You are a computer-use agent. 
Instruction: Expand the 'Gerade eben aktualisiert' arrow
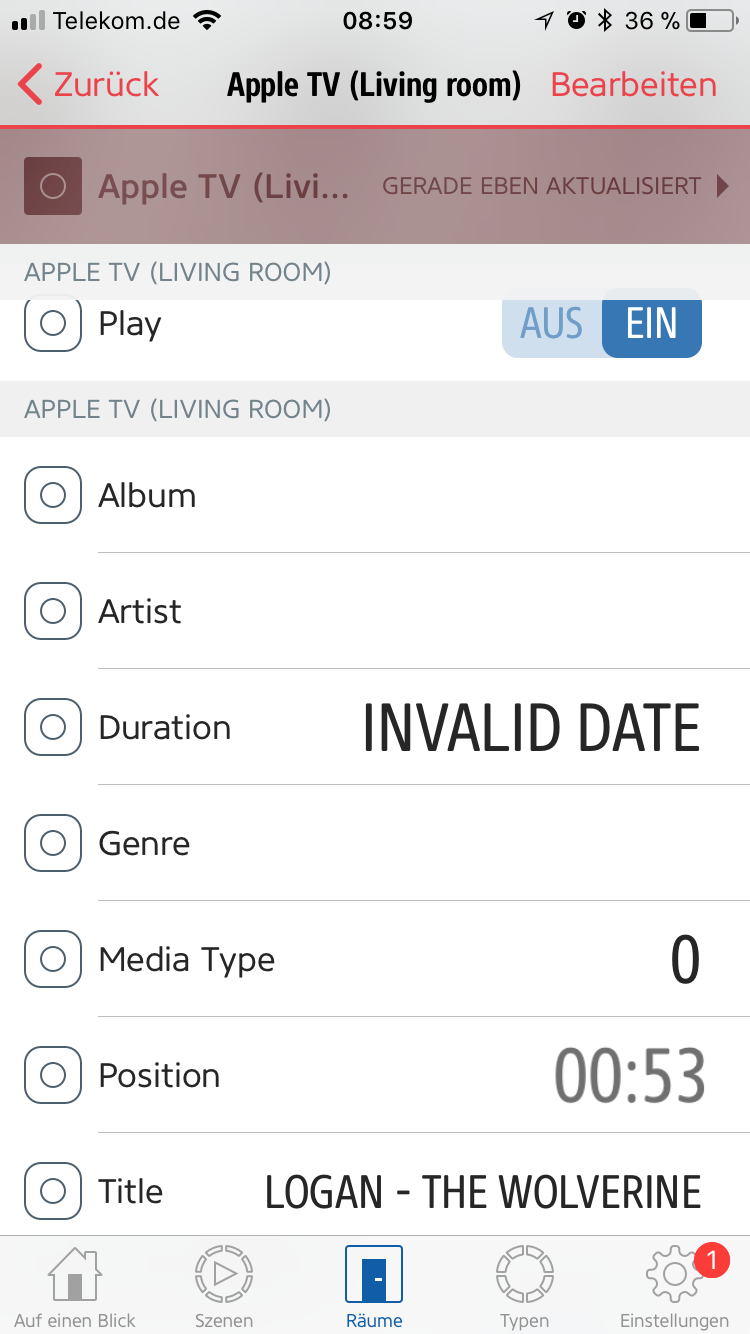723,186
